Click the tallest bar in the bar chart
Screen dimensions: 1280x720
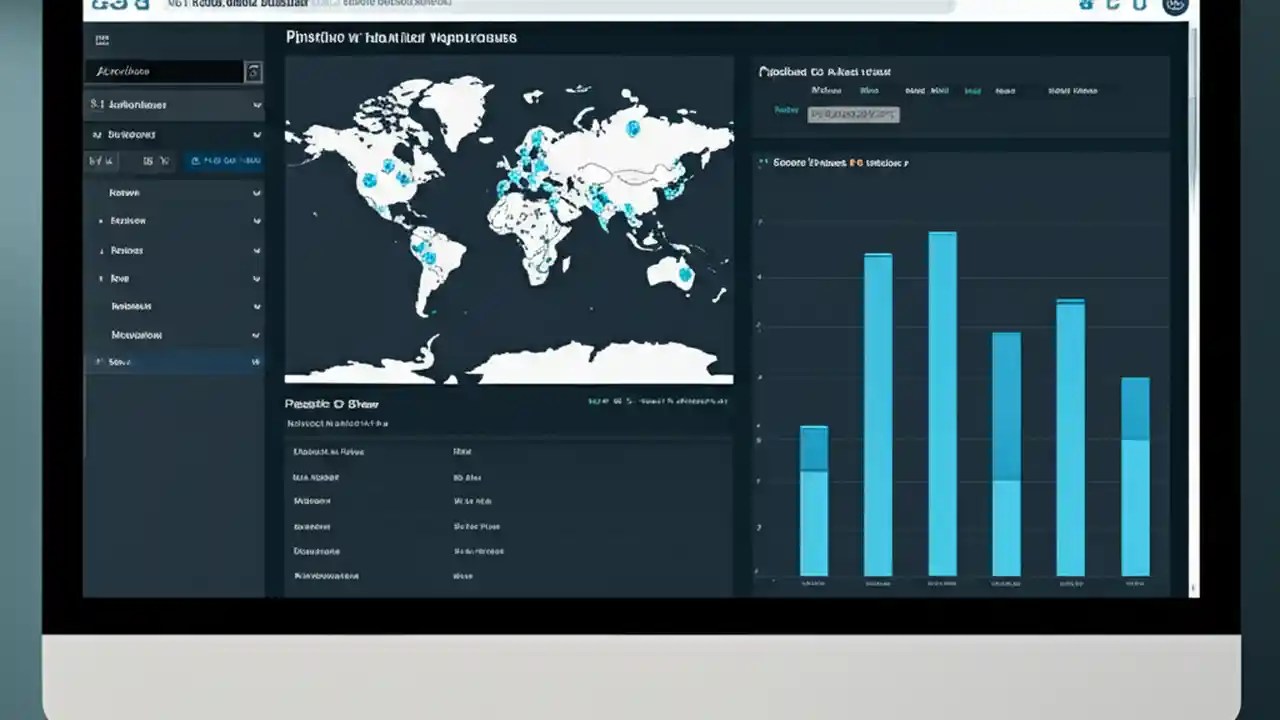click(x=942, y=400)
